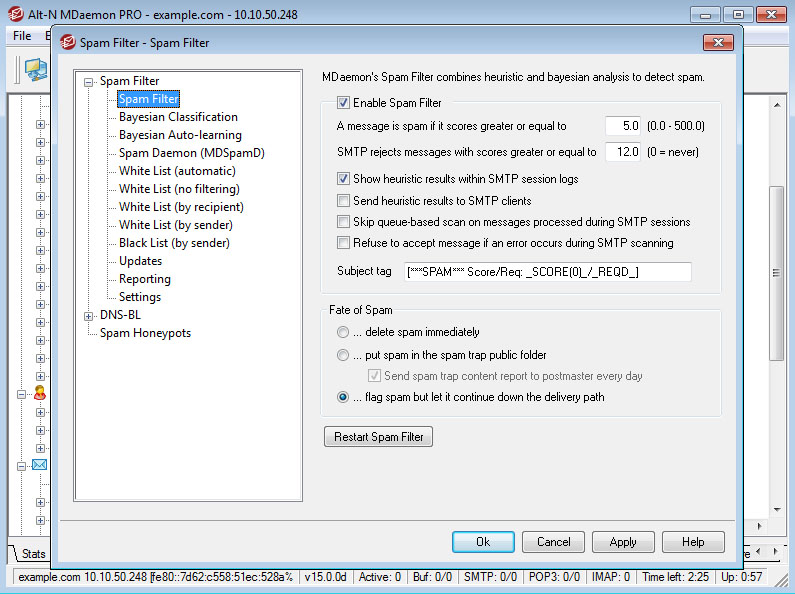Click the Alt-N MDaemon PRO window icon
This screenshot has height=594, width=795.
pyautogui.click(x=15, y=15)
